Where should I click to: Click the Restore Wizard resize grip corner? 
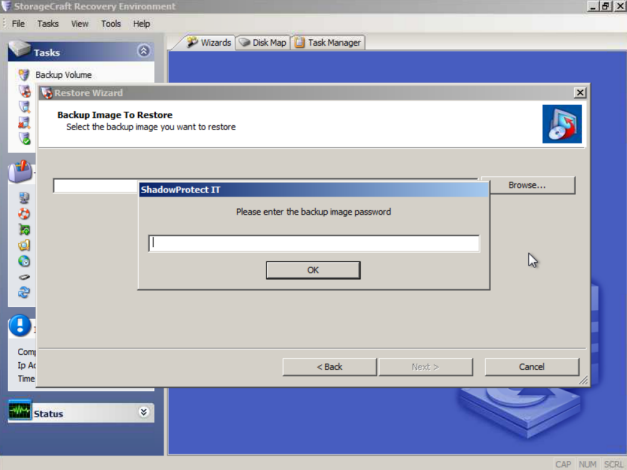coord(583,380)
